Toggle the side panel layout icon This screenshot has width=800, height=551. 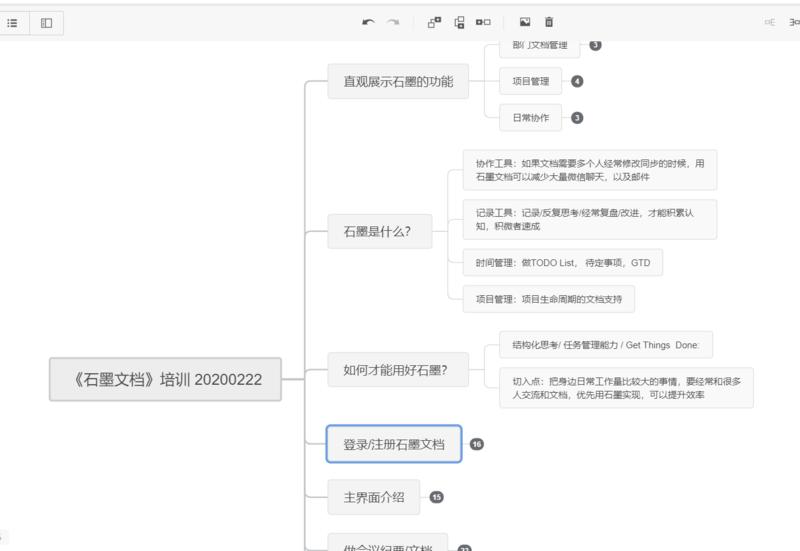pyautogui.click(x=46, y=23)
